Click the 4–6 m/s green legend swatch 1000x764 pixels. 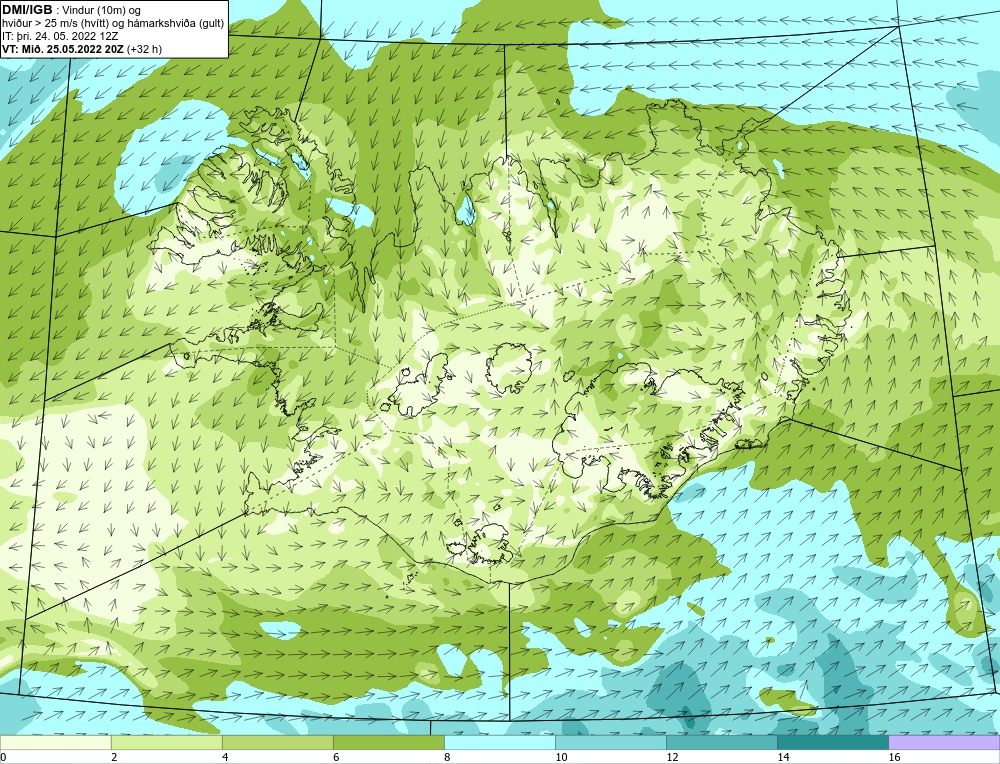point(277,743)
